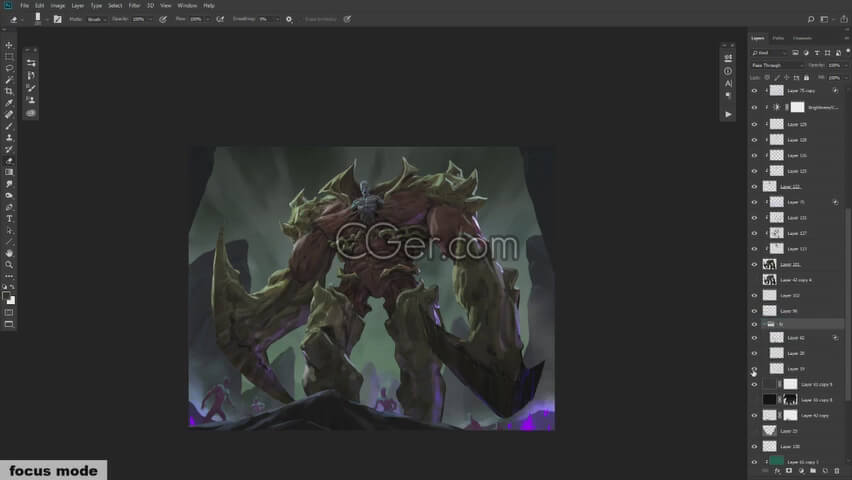Hide the Layer 42 copy layer

754,415
